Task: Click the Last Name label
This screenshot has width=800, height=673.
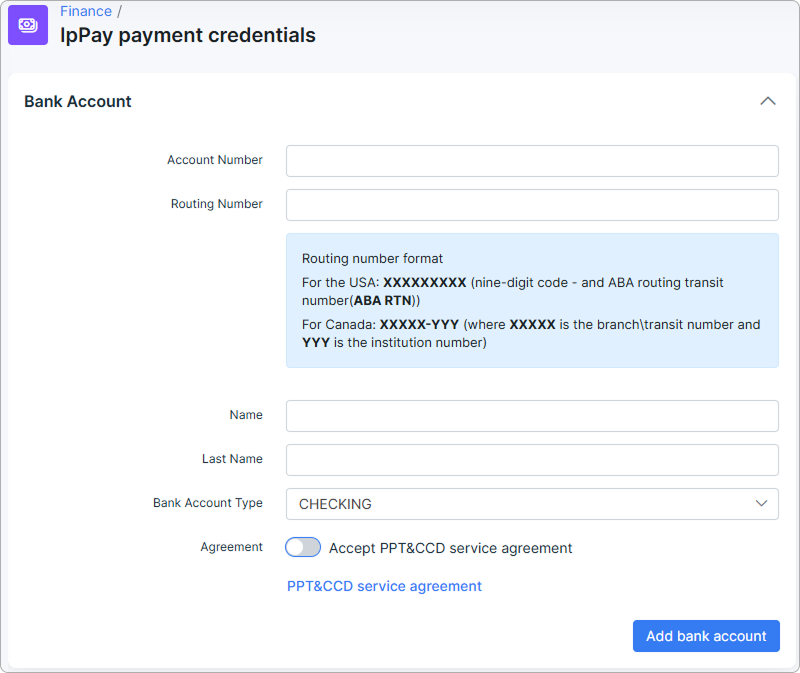Action: tap(232, 459)
